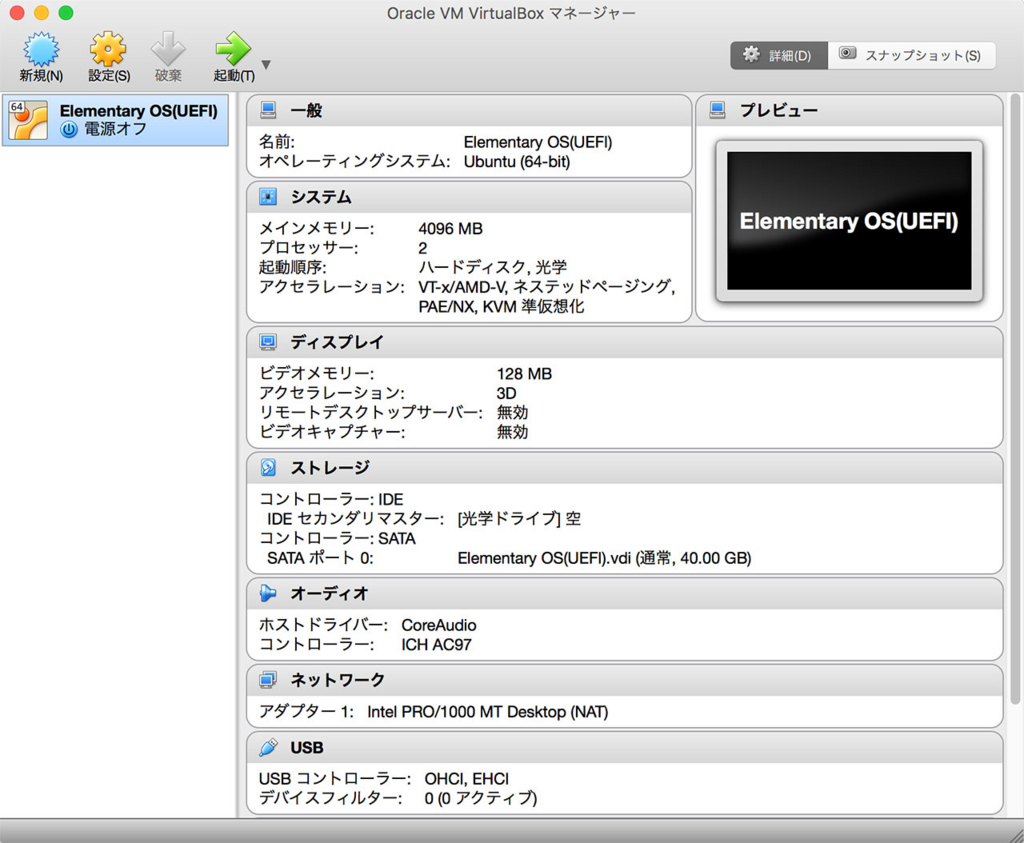The width and height of the screenshot is (1024, 843).
Task: Click 'OHCI, EHCI' USB controller value
Action: click(466, 779)
